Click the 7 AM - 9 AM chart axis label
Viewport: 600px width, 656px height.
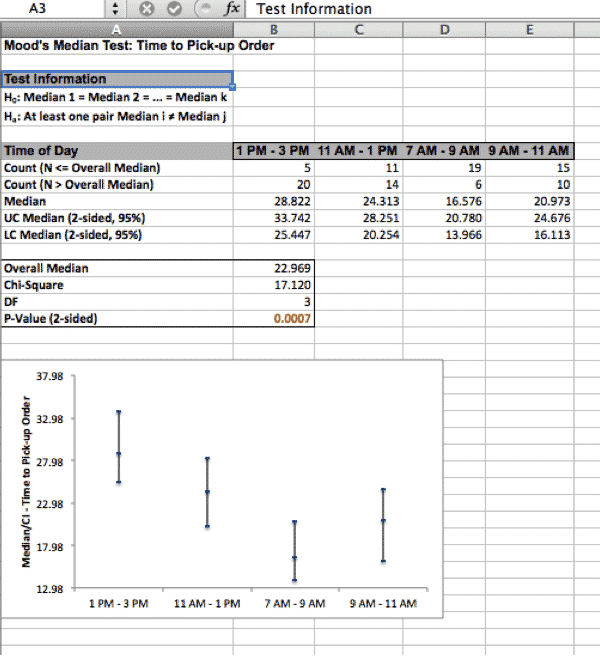click(295, 604)
